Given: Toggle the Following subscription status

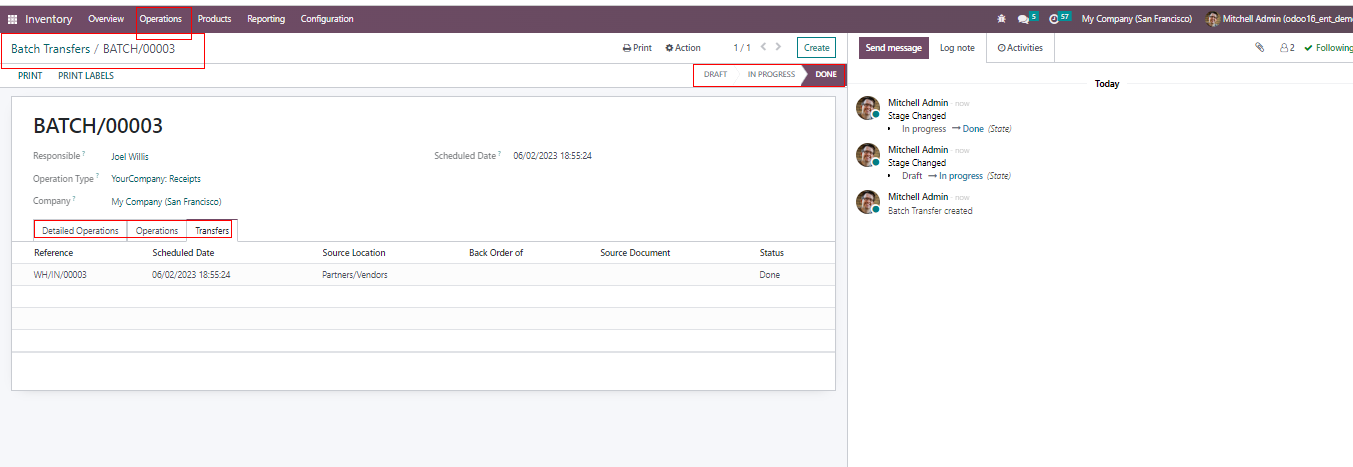Looking at the screenshot, I should tap(1328, 47).
